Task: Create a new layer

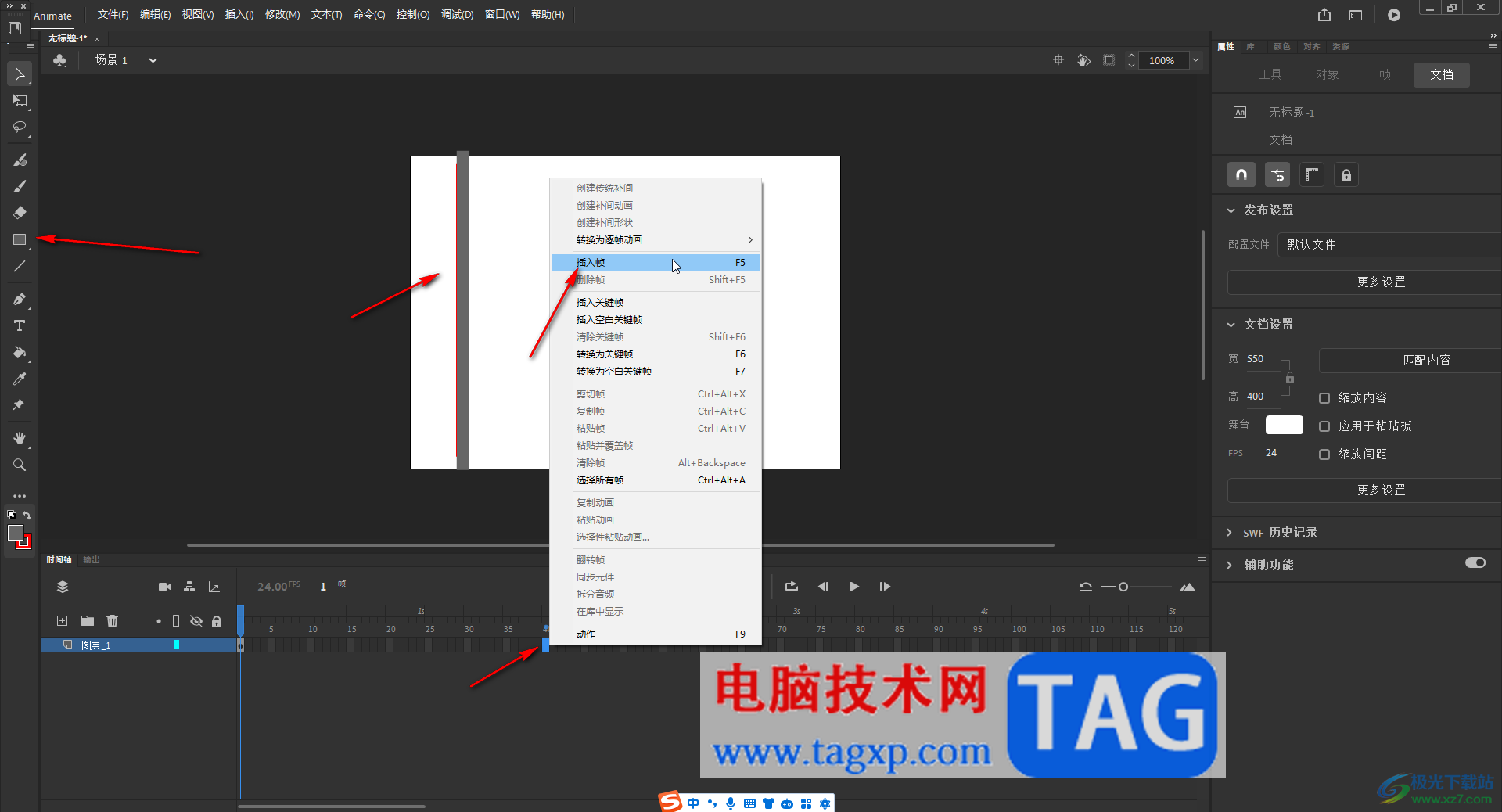Action: 63,621
